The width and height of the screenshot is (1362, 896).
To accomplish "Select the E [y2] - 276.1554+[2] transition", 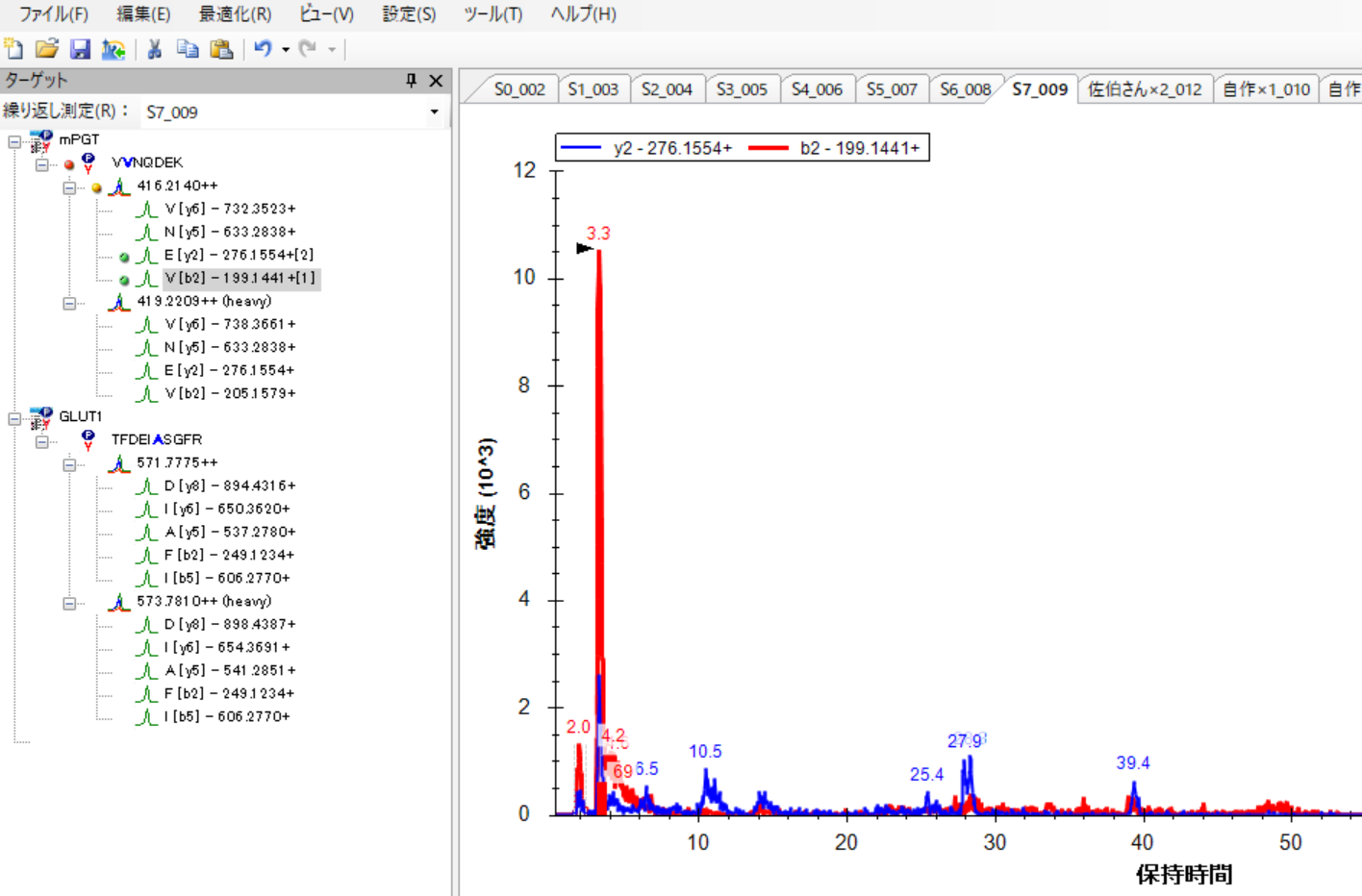I will tap(239, 256).
